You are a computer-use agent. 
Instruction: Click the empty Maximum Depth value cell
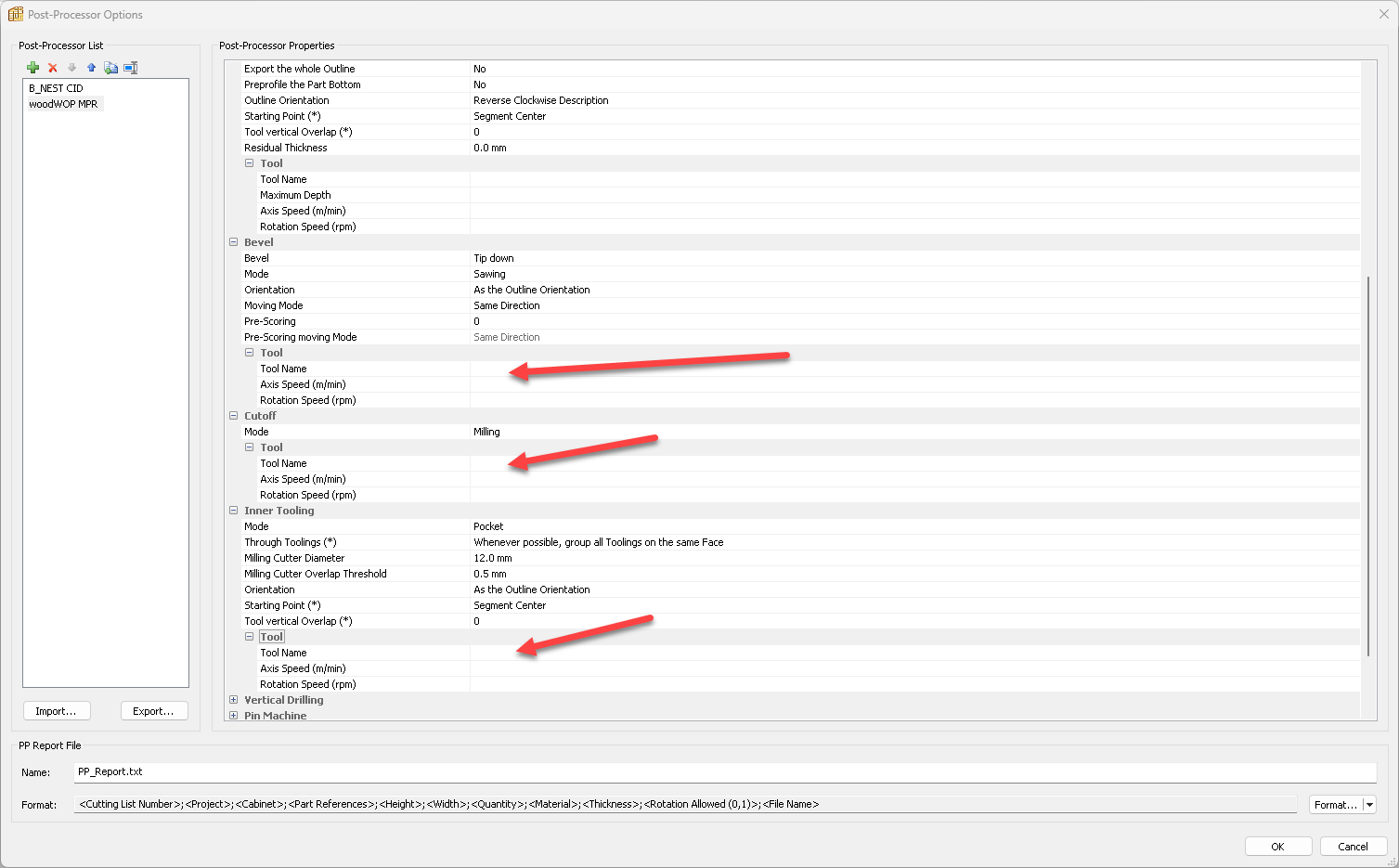point(914,195)
